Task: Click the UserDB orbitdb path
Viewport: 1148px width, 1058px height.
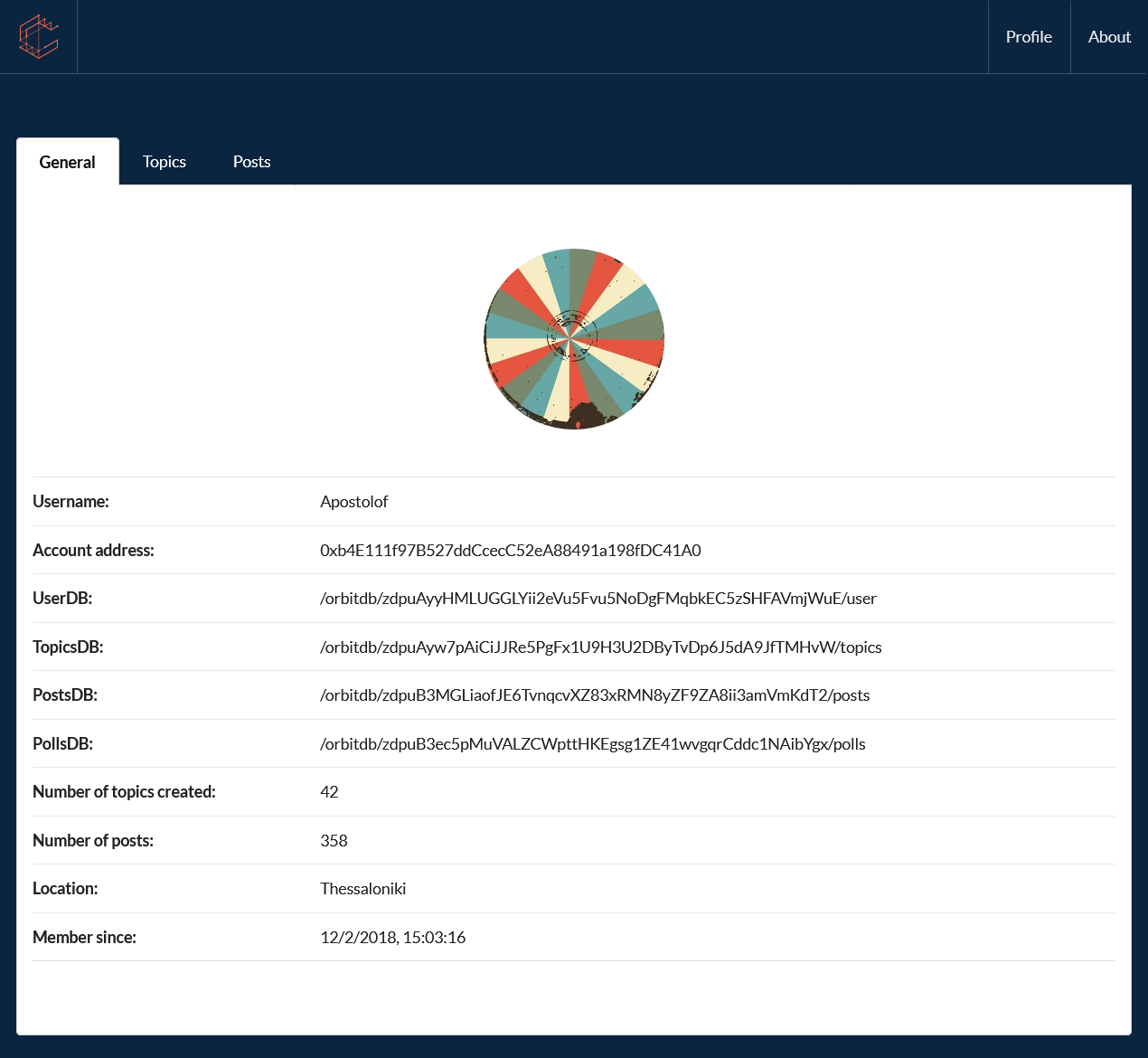Action: [x=598, y=599]
